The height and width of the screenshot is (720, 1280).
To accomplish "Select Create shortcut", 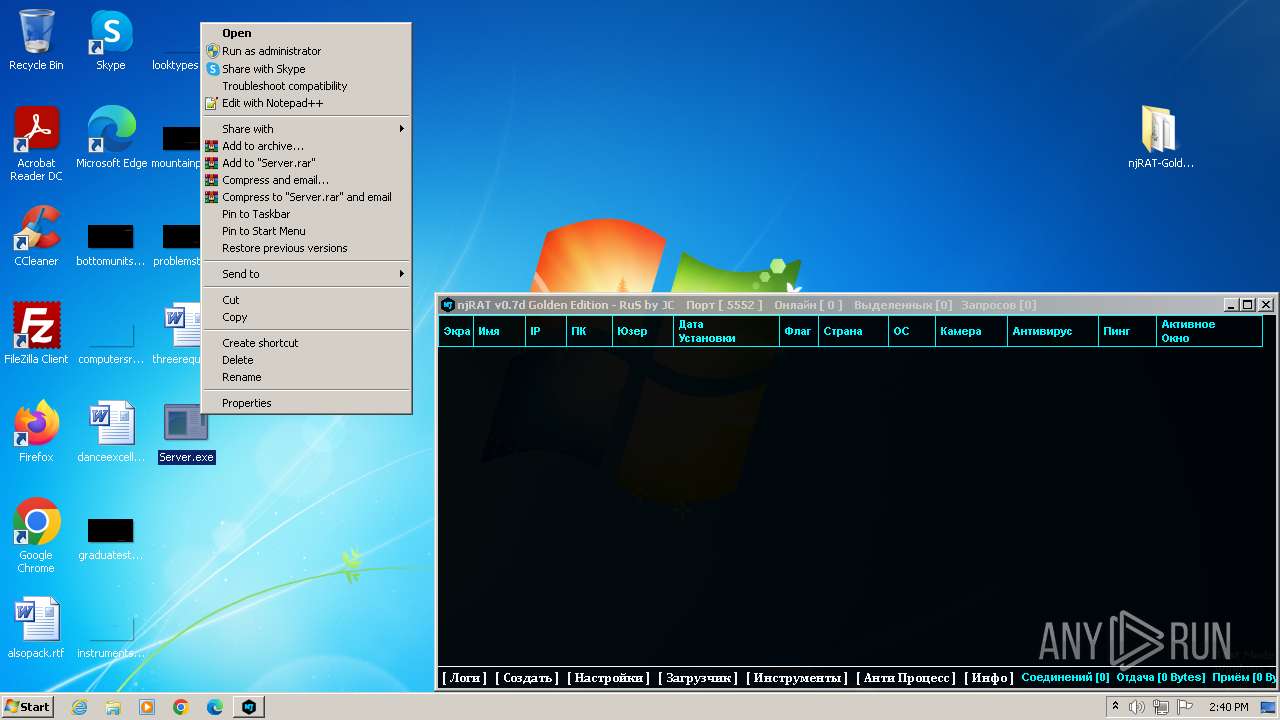I will [306, 343].
